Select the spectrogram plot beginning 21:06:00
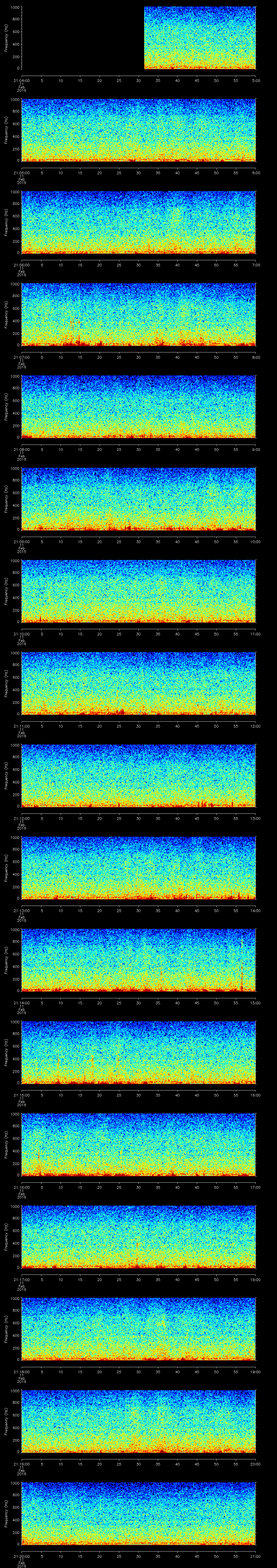 coord(138,222)
